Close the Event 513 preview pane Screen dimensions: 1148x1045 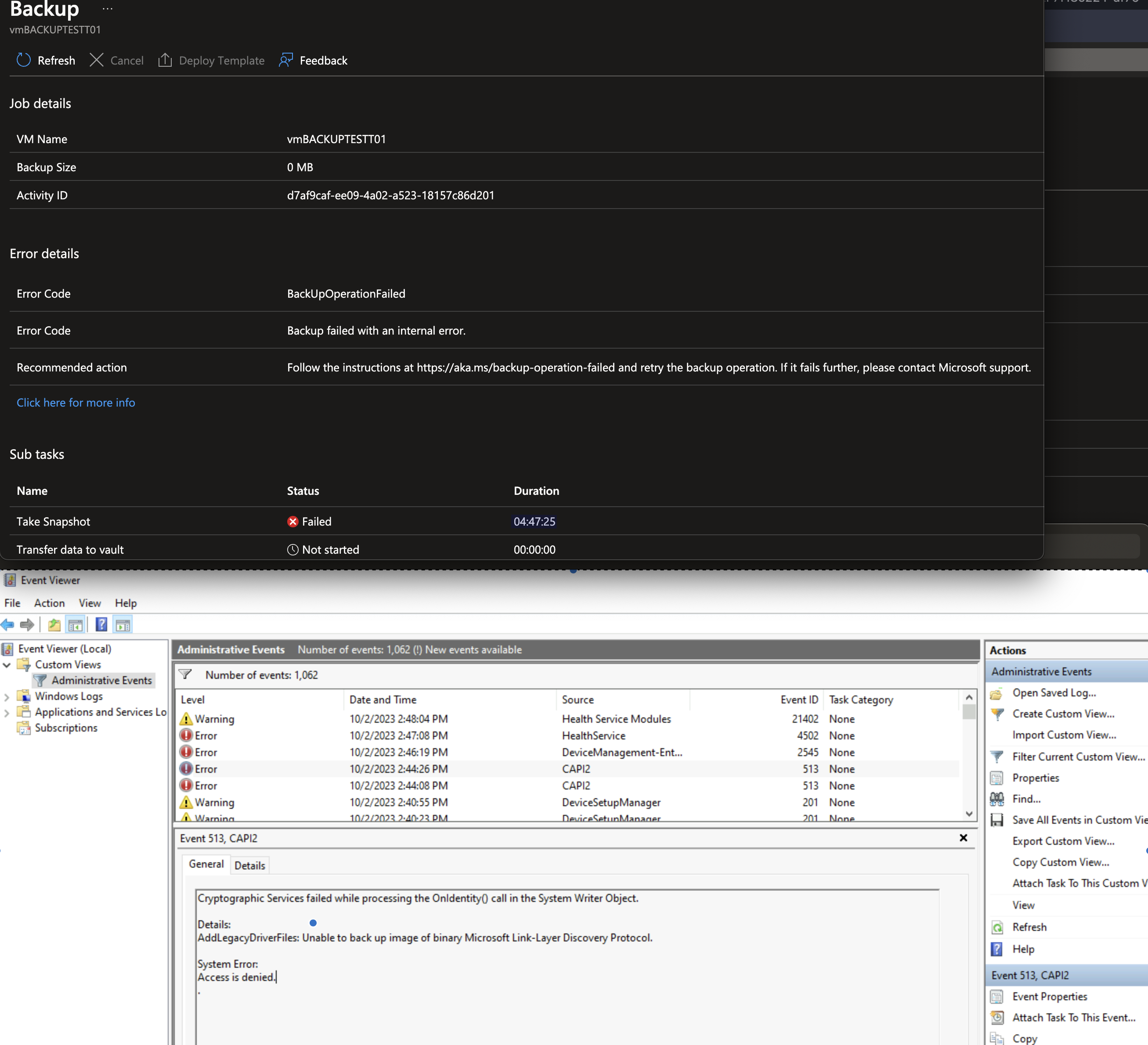[963, 838]
